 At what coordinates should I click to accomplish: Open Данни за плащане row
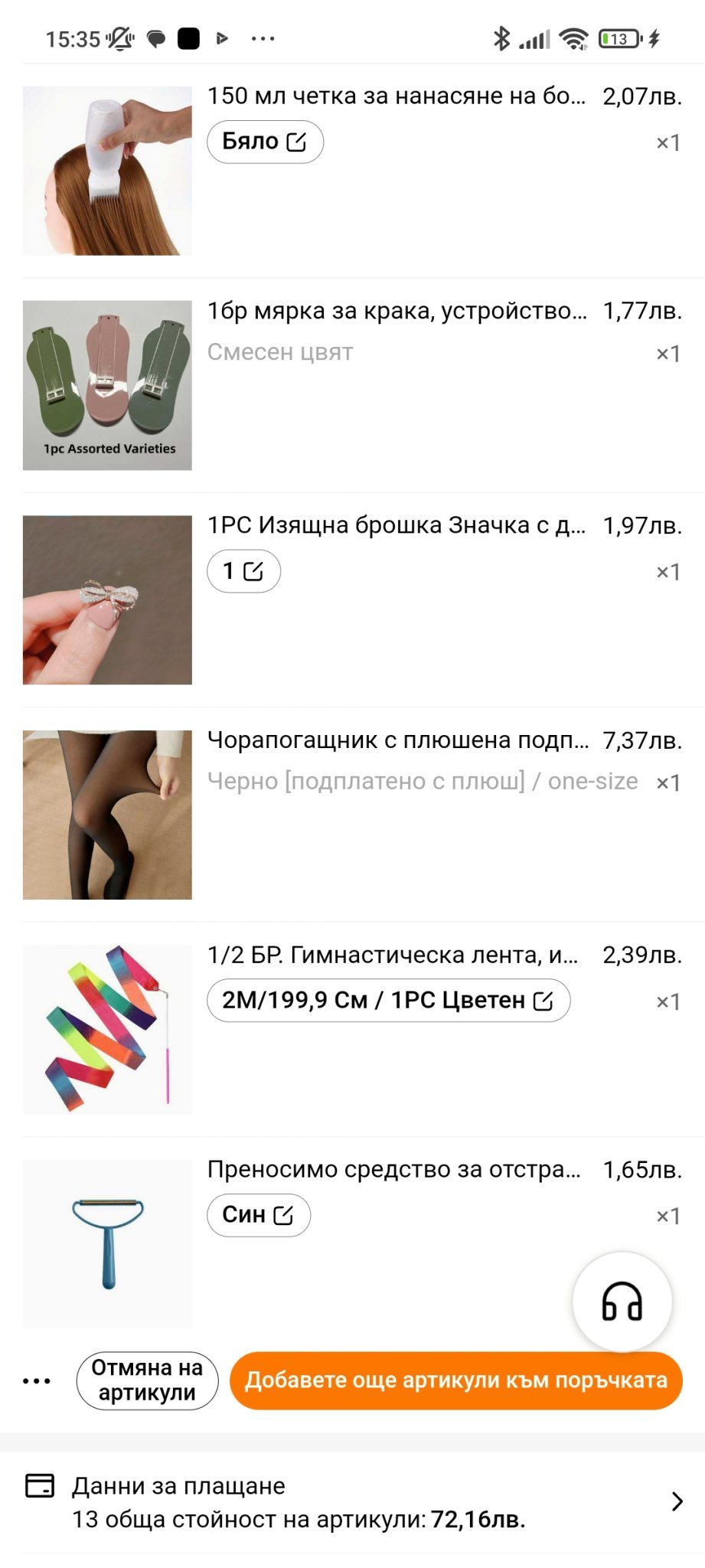[352, 1502]
